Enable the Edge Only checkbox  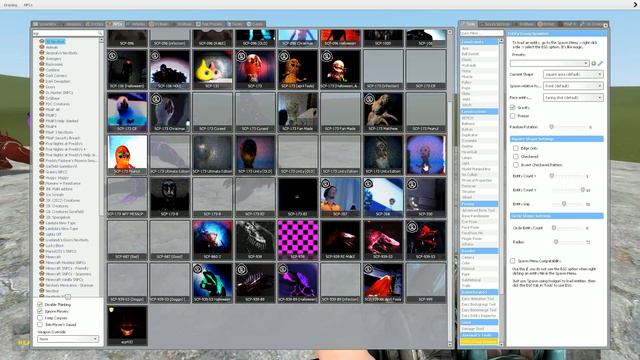pos(516,148)
